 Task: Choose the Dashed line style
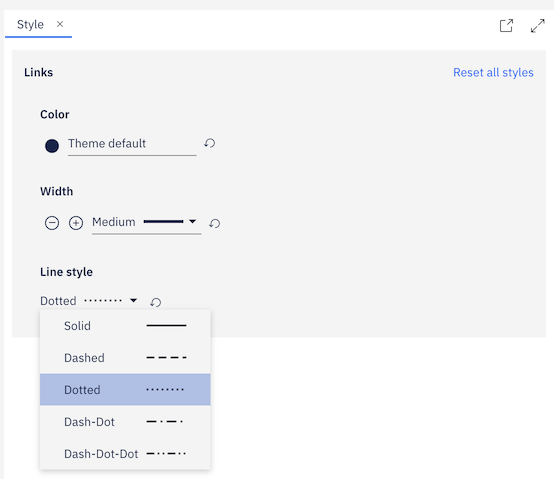tap(125, 358)
